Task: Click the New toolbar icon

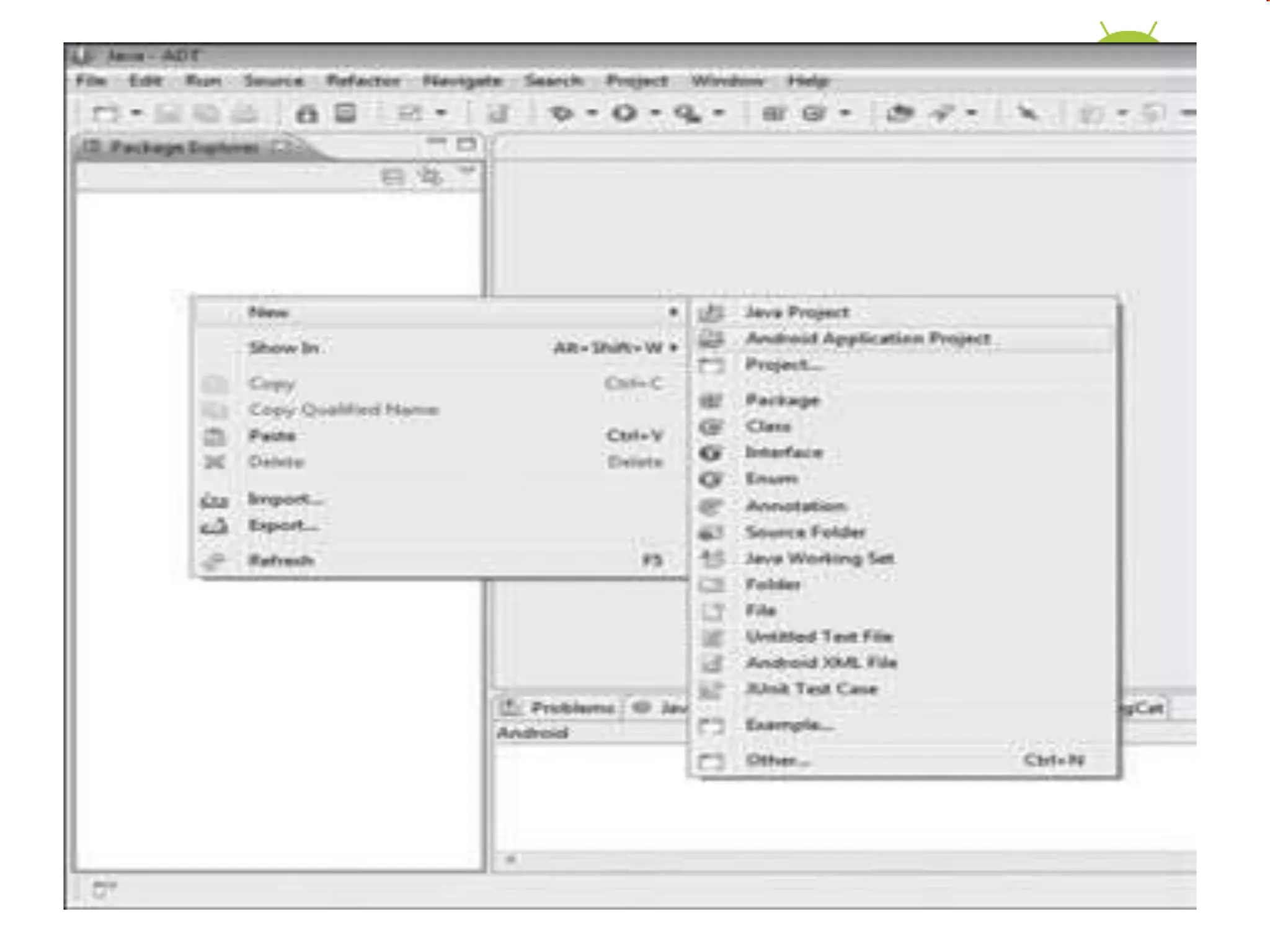Action: (104, 113)
